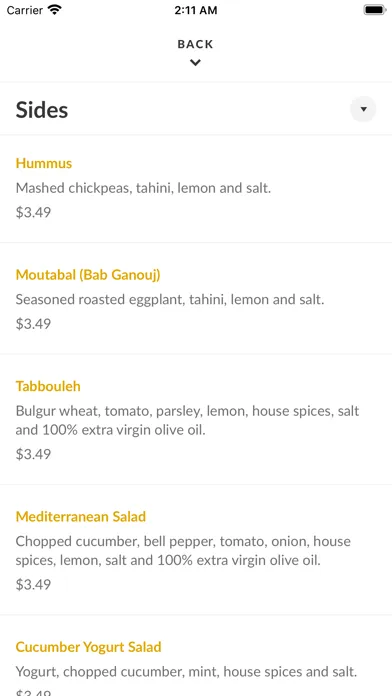The image size is (392, 696).
Task: Tap the $3.49 price under Moutabal
Action: [33, 324]
